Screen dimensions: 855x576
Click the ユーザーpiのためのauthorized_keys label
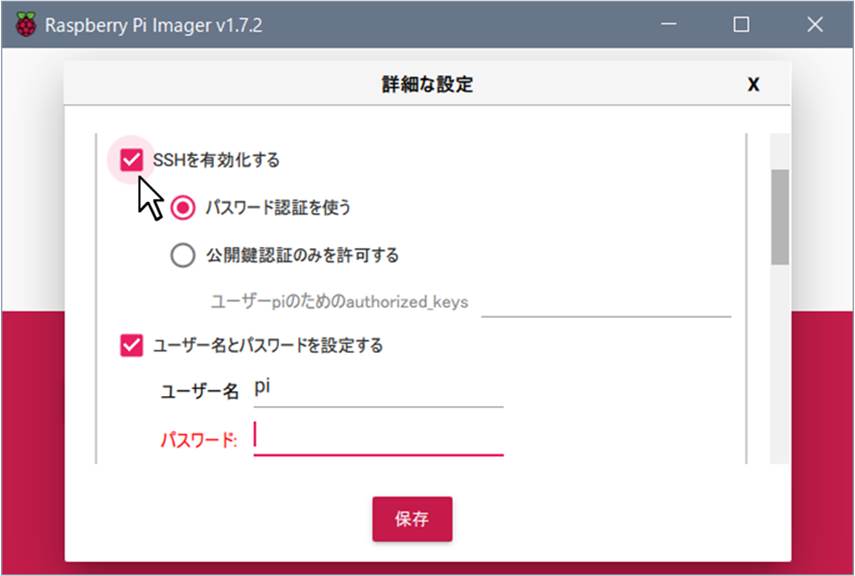339,302
